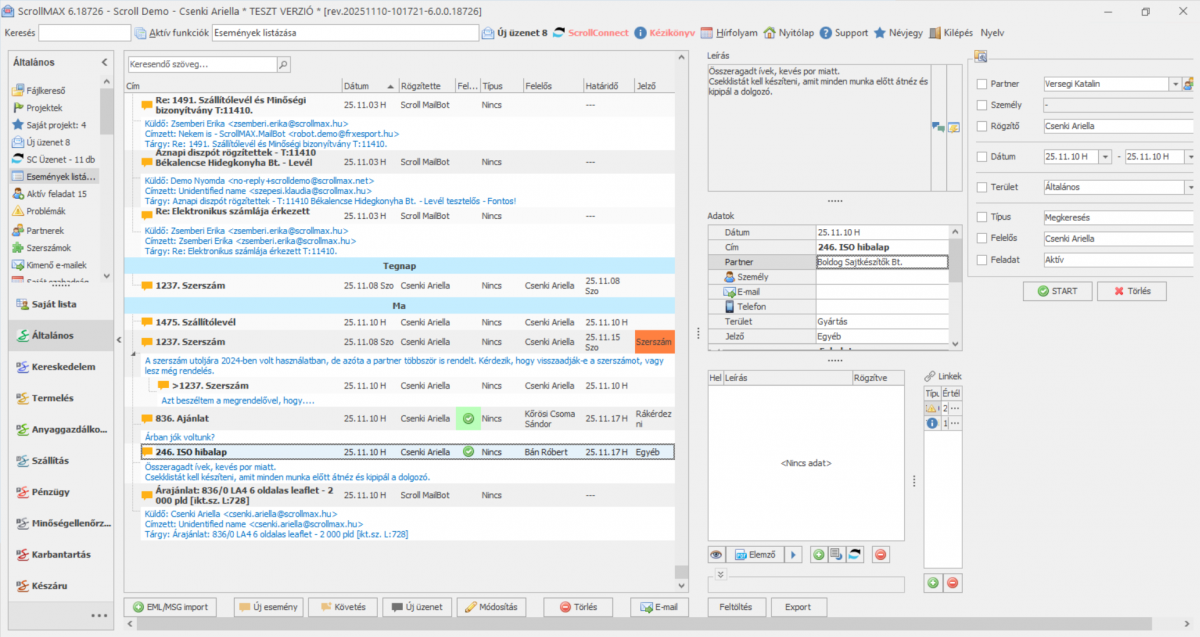
Task: Open the Problémák warning icon item
Action: click(18, 211)
